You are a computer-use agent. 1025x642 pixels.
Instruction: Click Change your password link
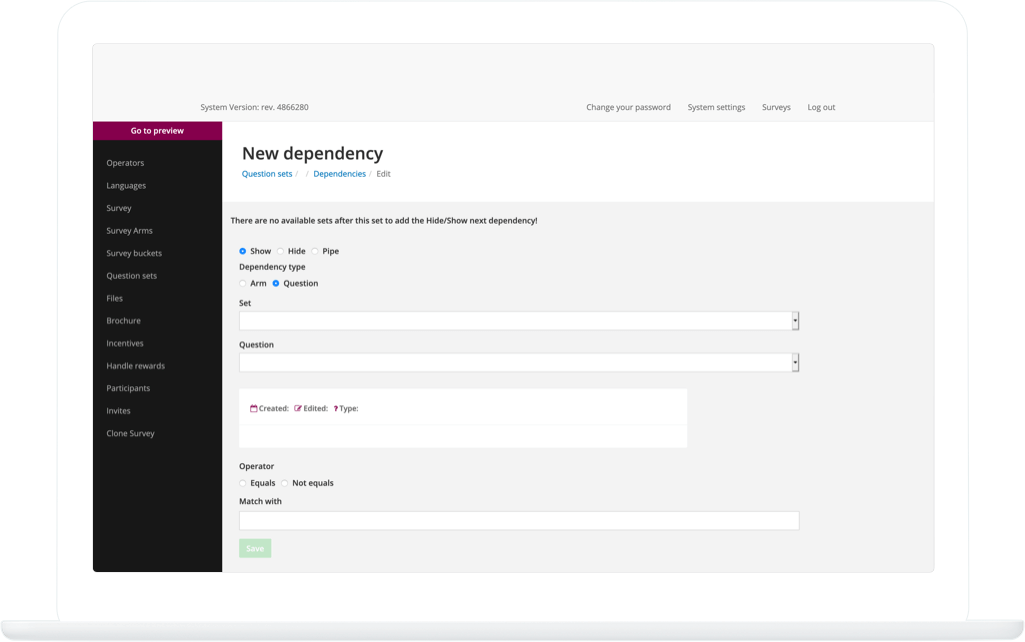coord(628,107)
